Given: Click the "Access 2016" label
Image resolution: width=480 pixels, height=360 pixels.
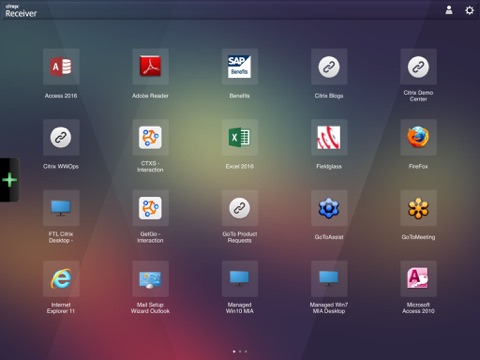Looking at the screenshot, I should (61, 96).
